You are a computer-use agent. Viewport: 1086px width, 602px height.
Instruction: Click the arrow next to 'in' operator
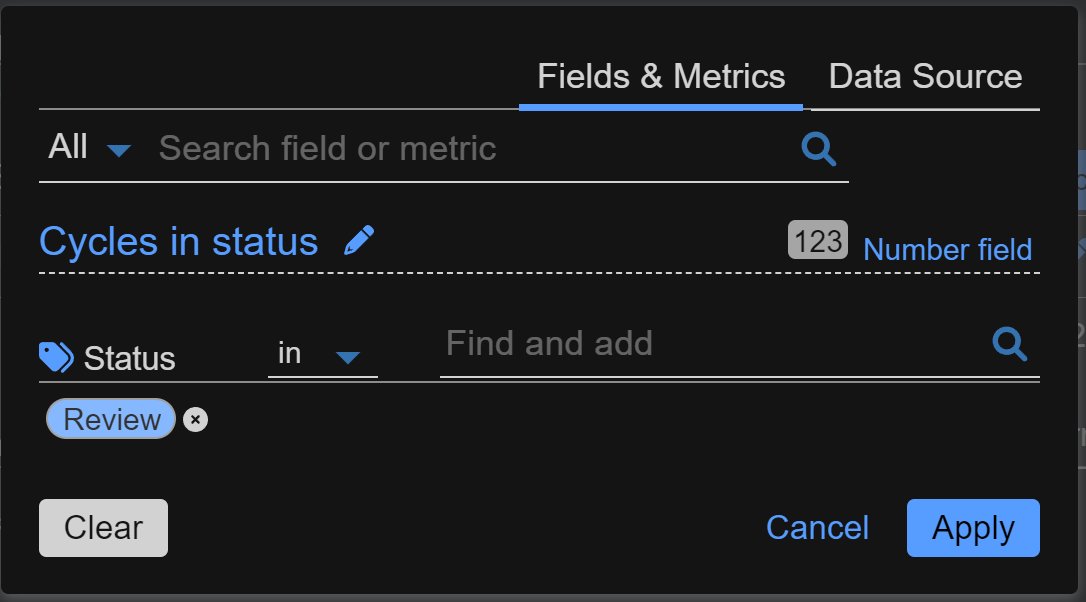click(347, 357)
